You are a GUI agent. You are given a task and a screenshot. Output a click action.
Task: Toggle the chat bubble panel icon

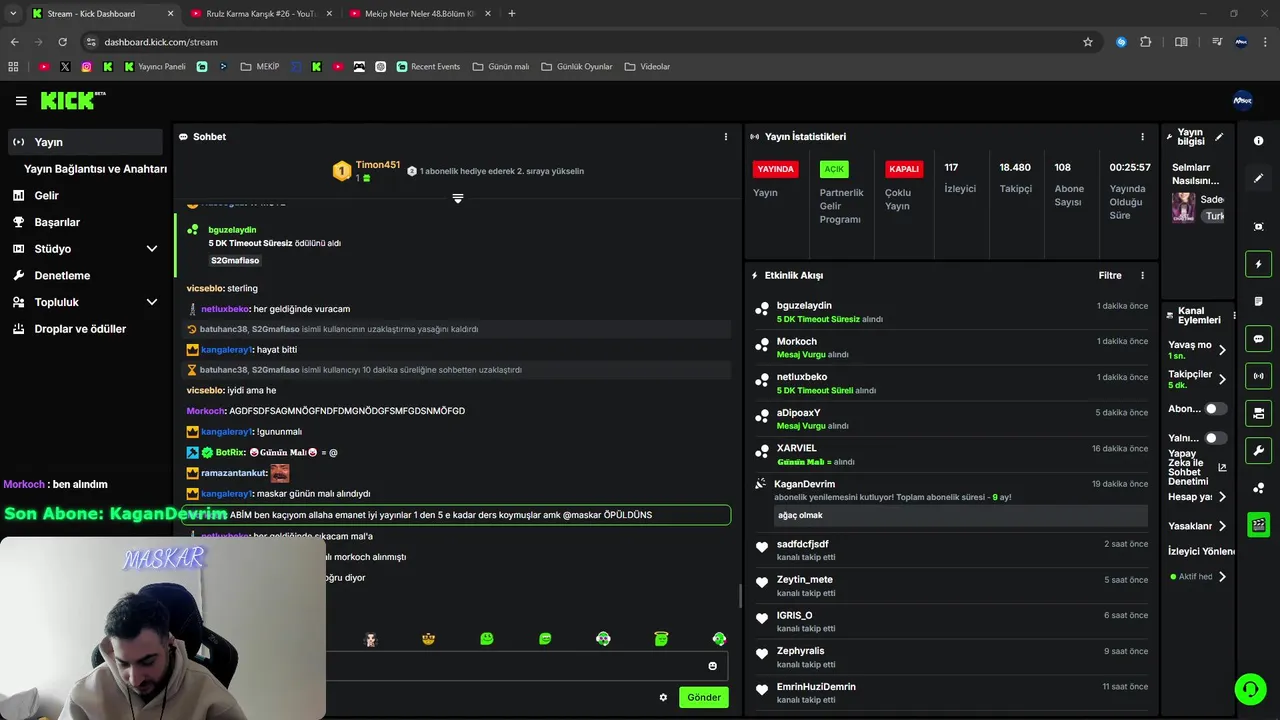tap(1258, 338)
